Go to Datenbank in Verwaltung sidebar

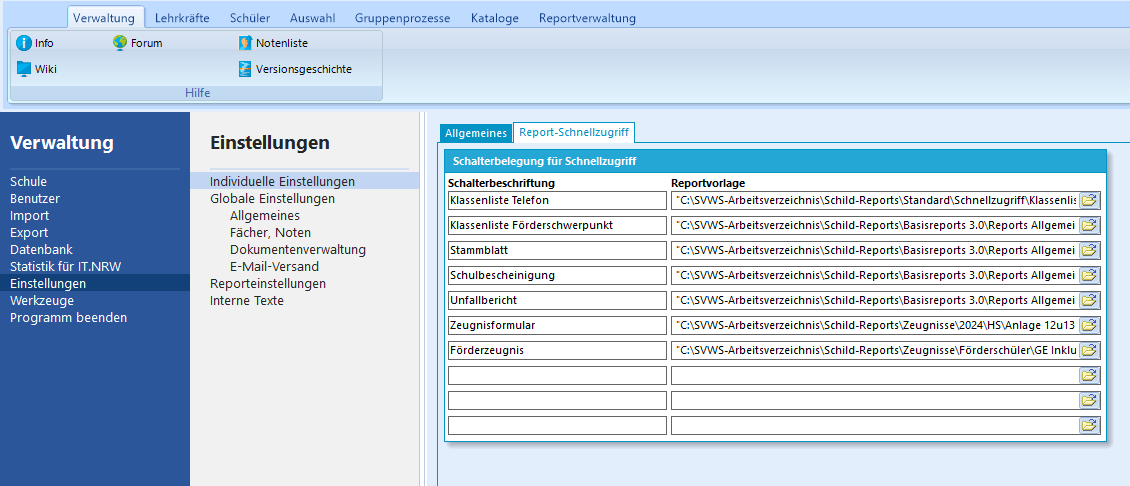pyautogui.click(x=42, y=249)
